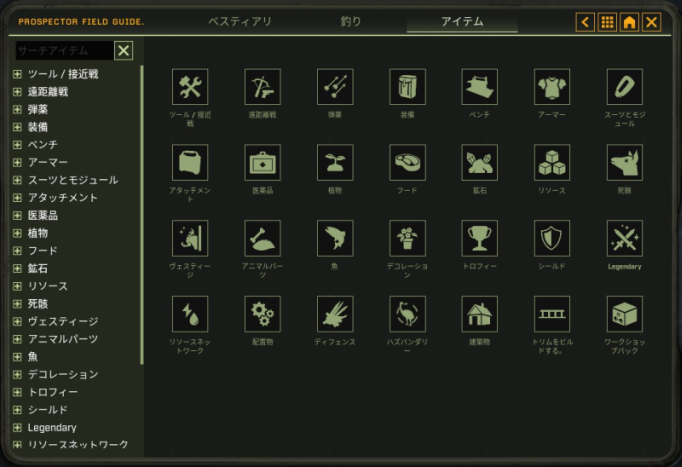Go back with the arrow button

pyautogui.click(x=585, y=22)
